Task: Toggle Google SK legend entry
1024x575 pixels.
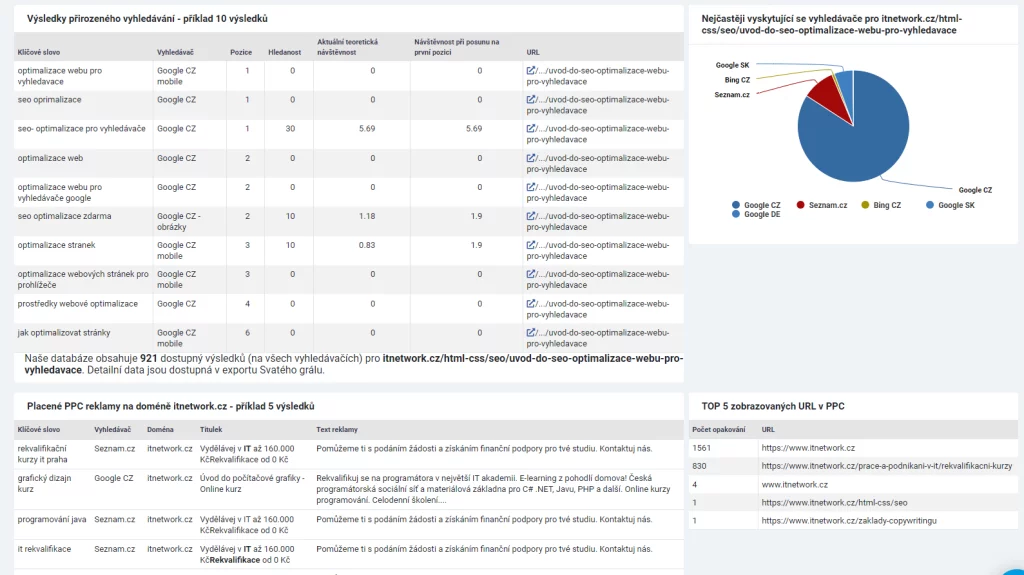Action: pyautogui.click(x=950, y=205)
